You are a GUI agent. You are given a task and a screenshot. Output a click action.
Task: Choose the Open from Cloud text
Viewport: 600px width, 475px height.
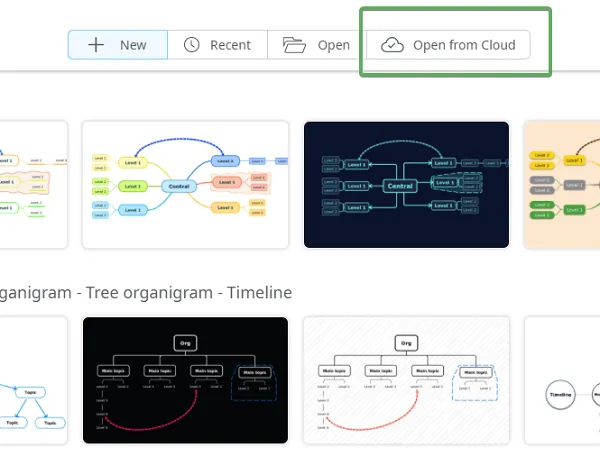click(464, 45)
